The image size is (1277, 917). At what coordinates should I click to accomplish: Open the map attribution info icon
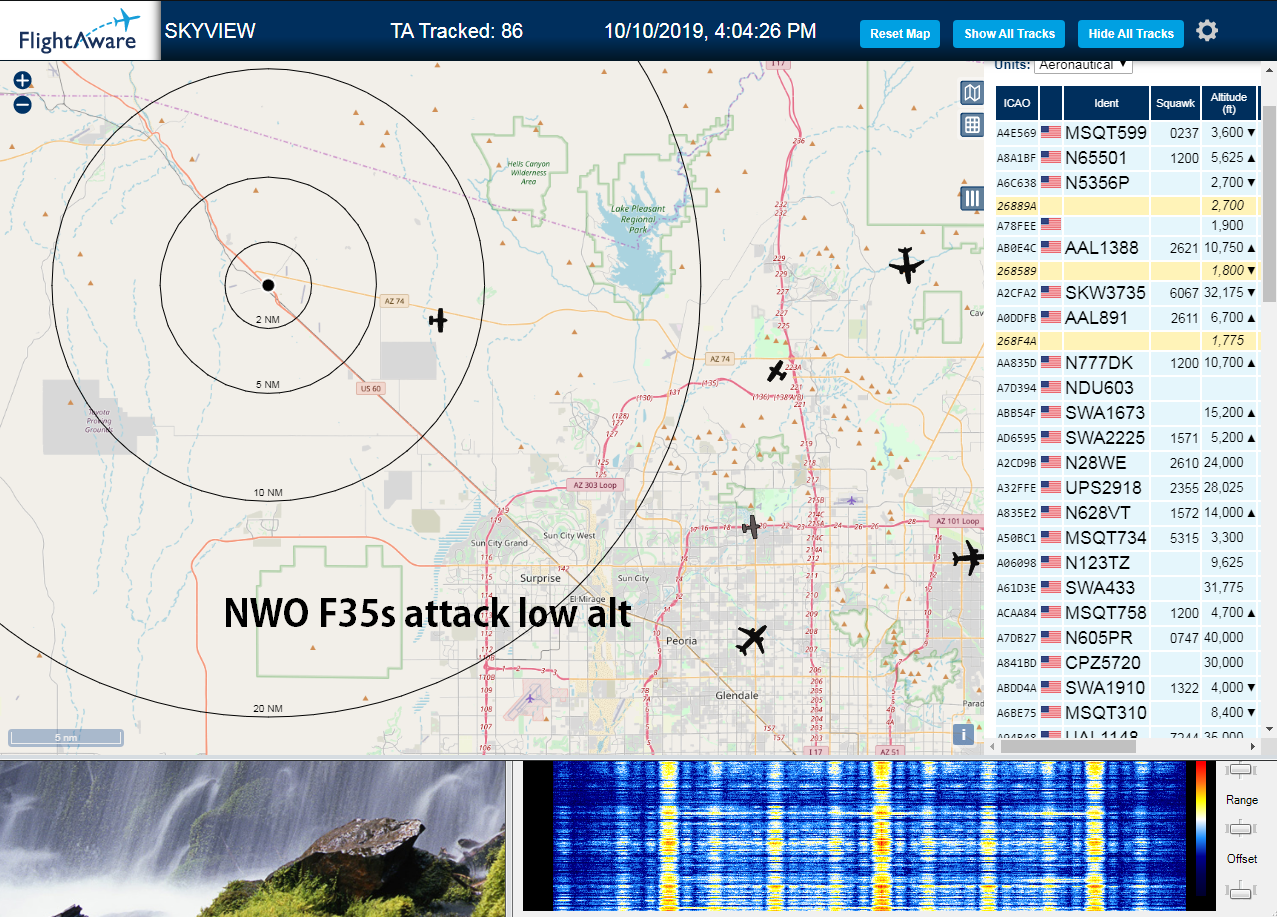point(963,734)
